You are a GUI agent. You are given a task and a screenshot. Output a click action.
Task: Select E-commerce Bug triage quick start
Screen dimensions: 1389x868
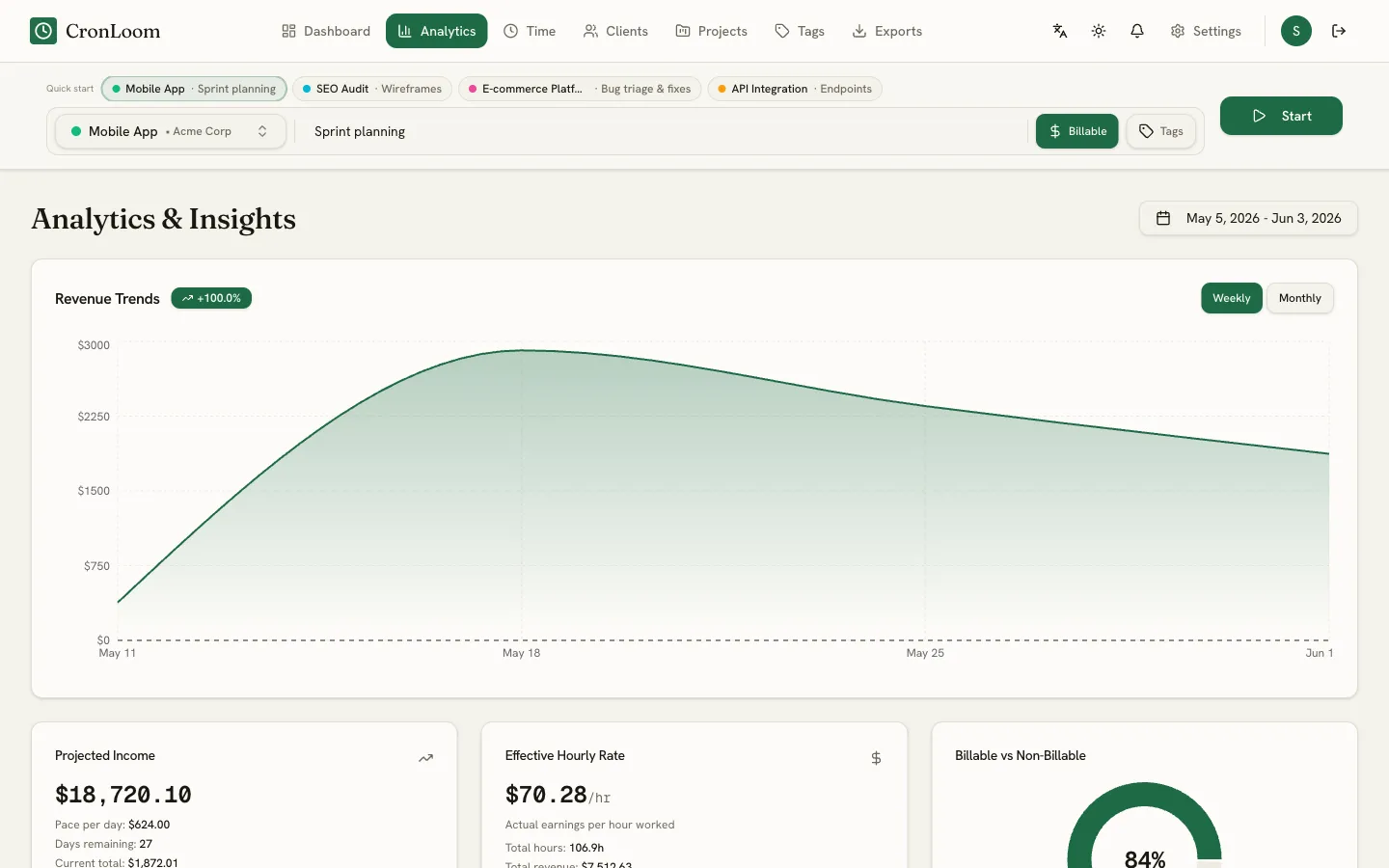[580, 89]
